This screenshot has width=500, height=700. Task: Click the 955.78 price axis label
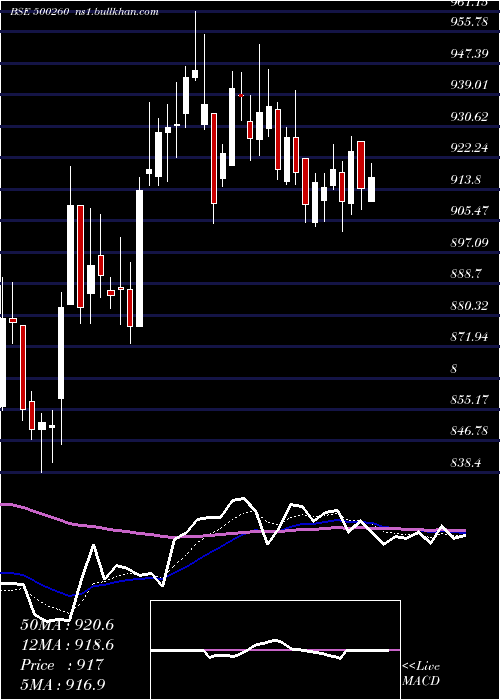coord(469,21)
